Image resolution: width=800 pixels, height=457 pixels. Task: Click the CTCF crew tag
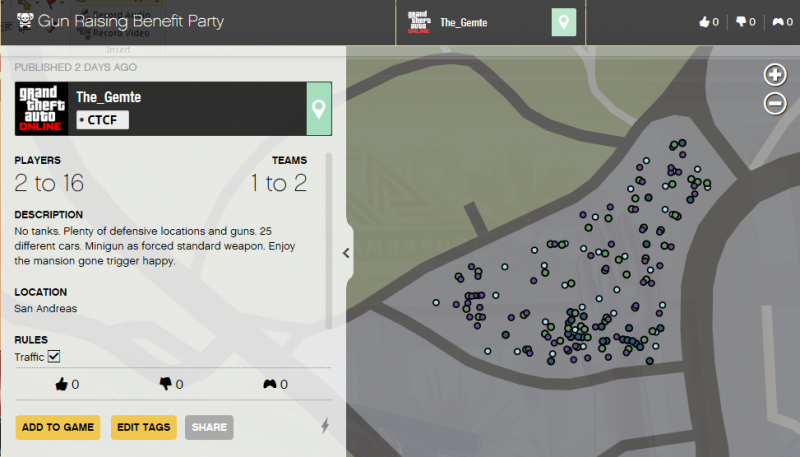coord(103,120)
